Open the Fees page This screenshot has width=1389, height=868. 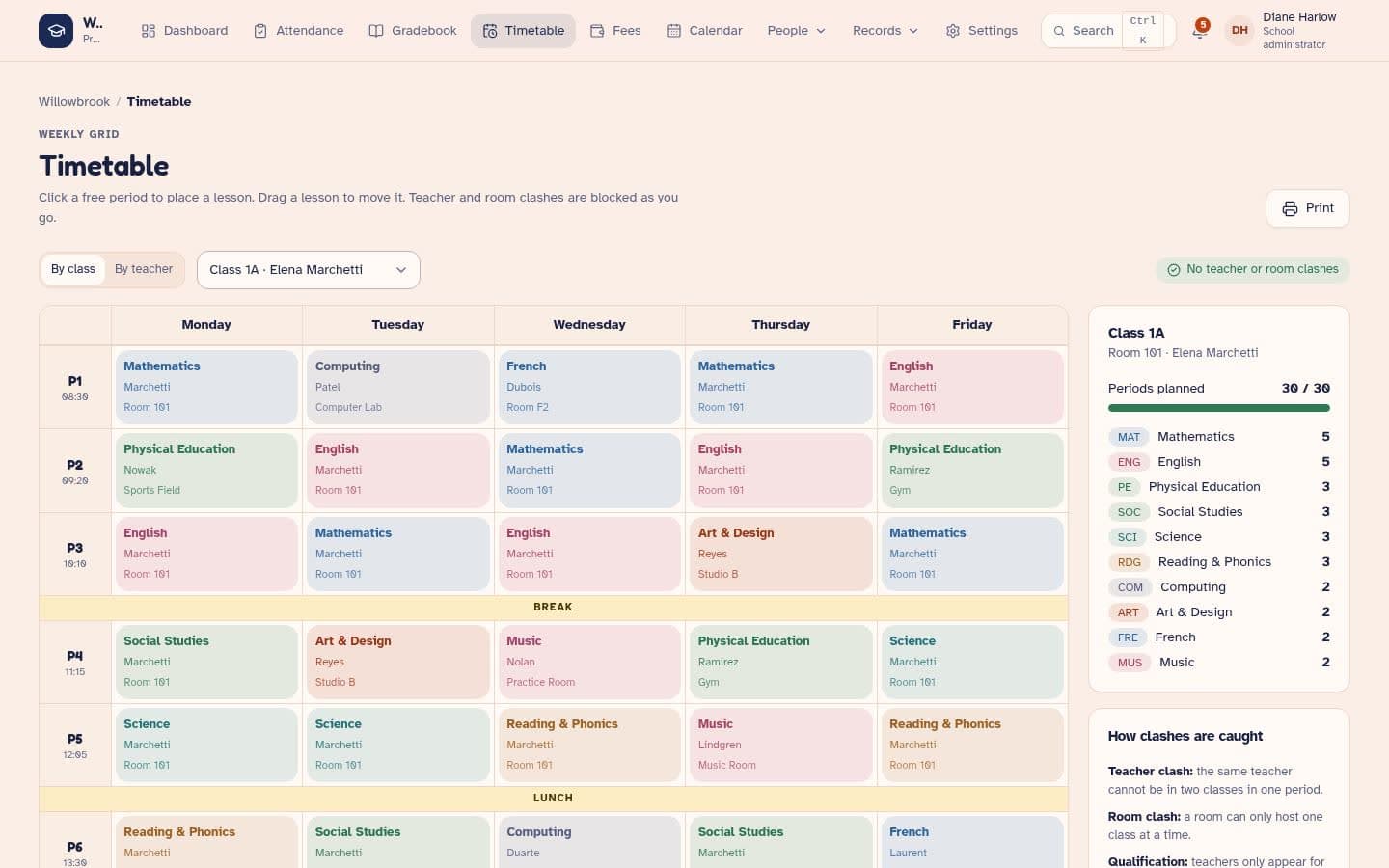click(x=615, y=31)
